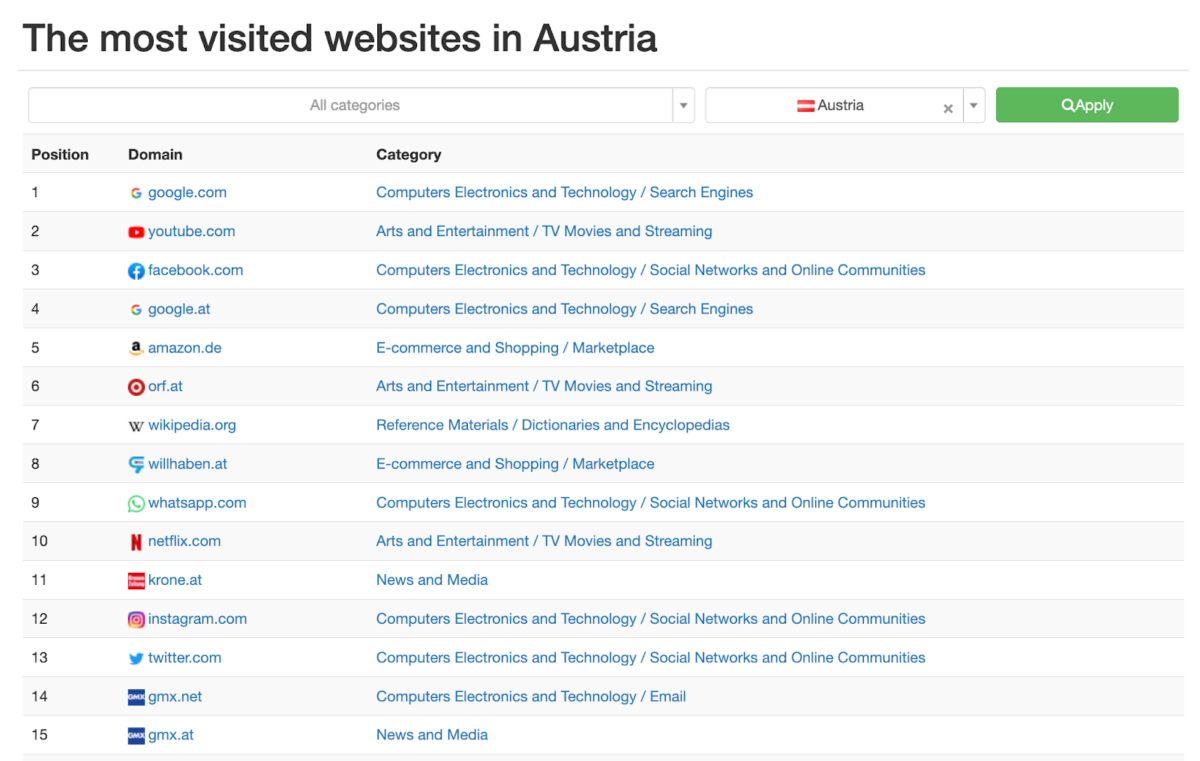This screenshot has height=761, width=1200.
Task: Click the Krone favicon beside krone.at
Action: [136, 581]
